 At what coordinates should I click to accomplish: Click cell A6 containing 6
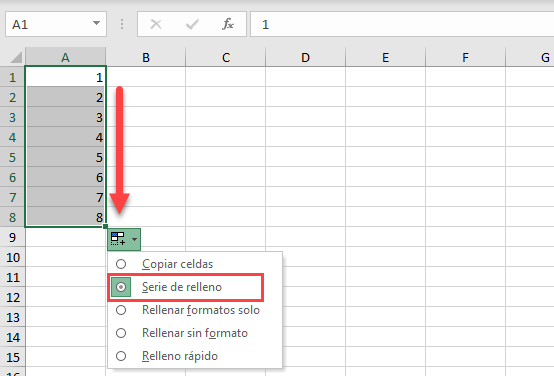coord(65,177)
